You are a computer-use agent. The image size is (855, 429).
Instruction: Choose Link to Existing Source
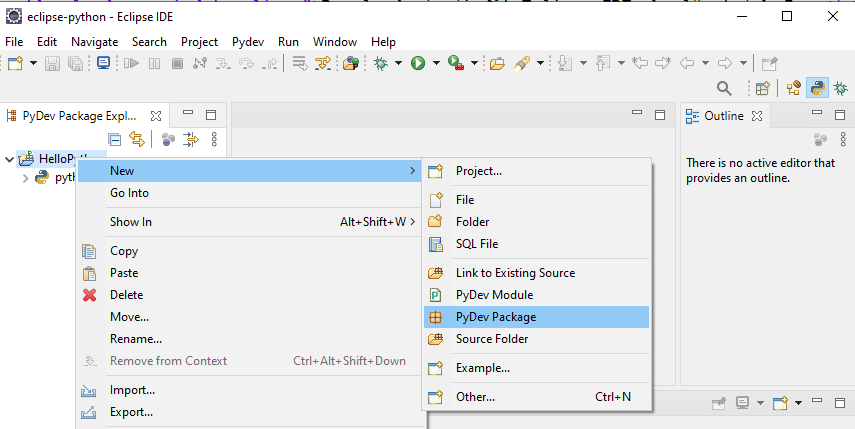tap(537, 273)
